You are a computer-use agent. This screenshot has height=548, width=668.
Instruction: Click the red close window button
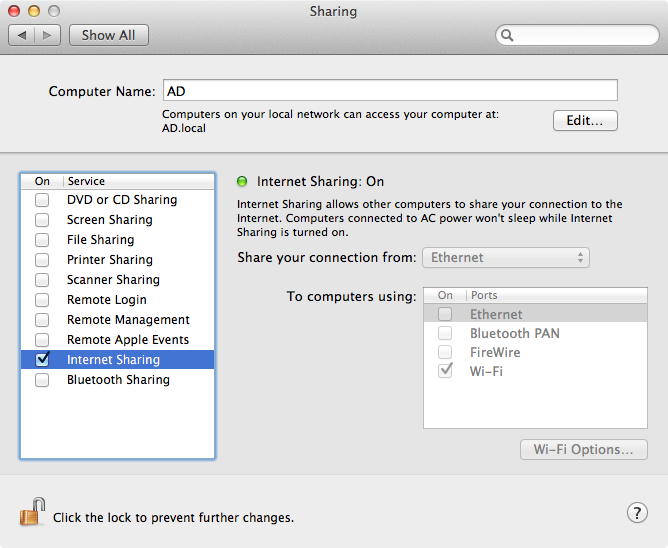pos(14,11)
